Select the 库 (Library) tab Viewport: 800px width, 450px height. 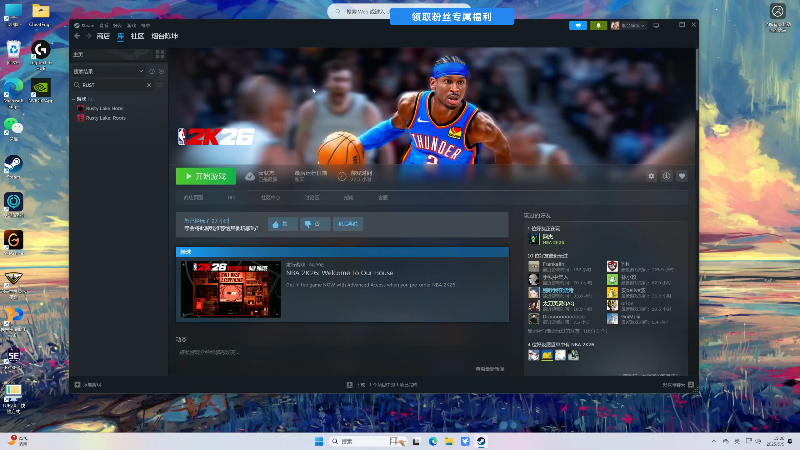pyautogui.click(x=120, y=36)
